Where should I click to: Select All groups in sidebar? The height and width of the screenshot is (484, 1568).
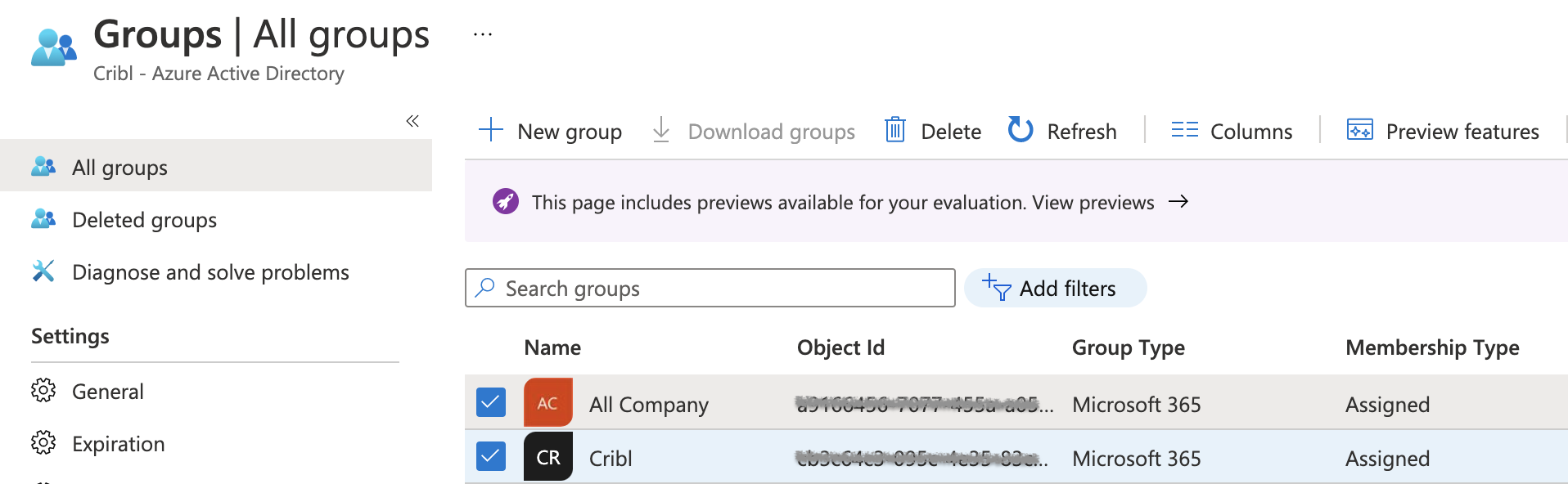pyautogui.click(x=216, y=166)
